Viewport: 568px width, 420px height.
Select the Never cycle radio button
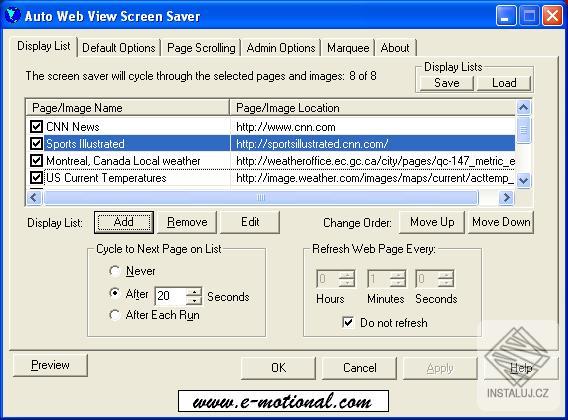pyautogui.click(x=114, y=271)
